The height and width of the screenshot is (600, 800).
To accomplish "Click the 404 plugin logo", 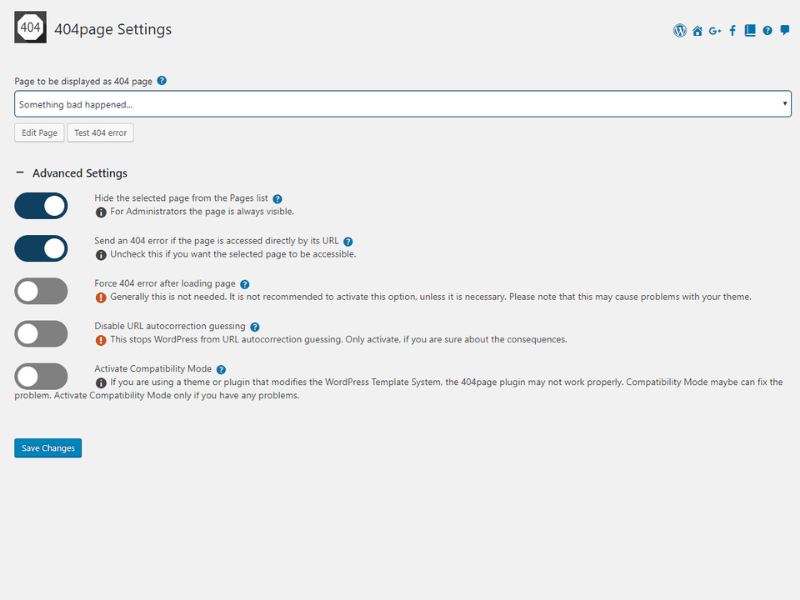I will pos(30,28).
